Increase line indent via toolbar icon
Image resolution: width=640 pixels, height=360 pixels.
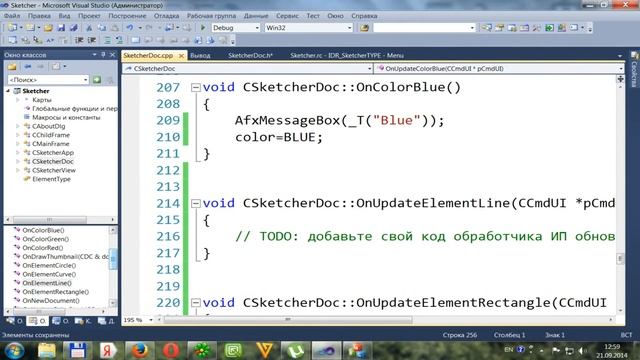click(92, 40)
